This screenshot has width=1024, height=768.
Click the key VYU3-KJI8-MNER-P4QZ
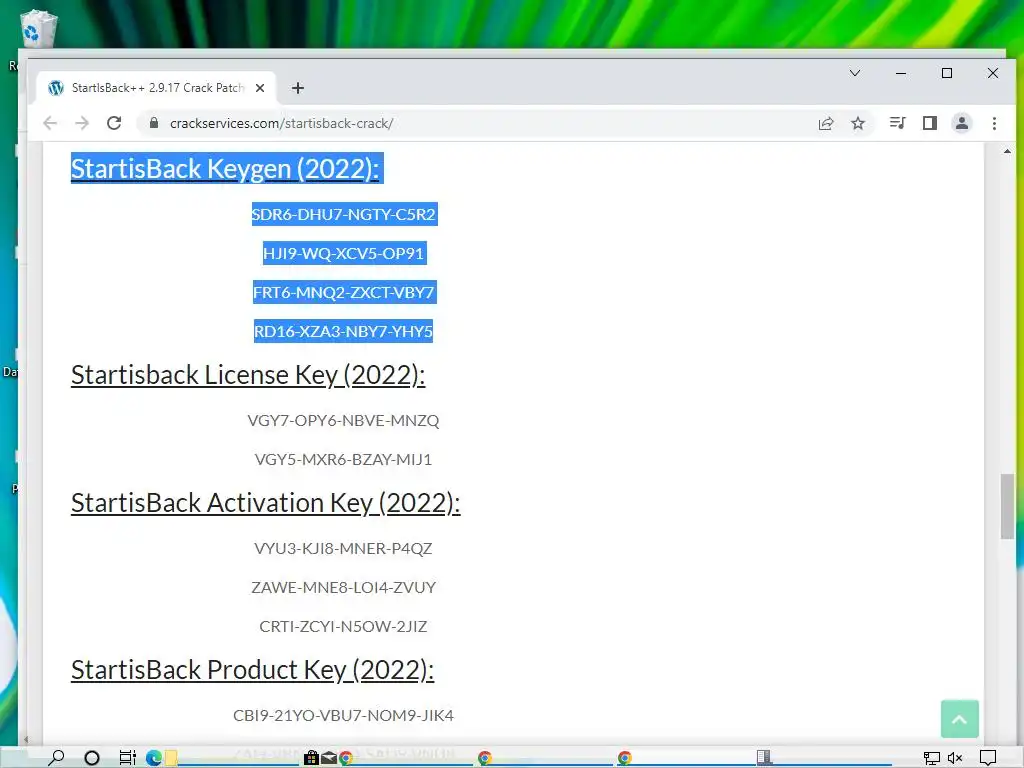click(344, 549)
